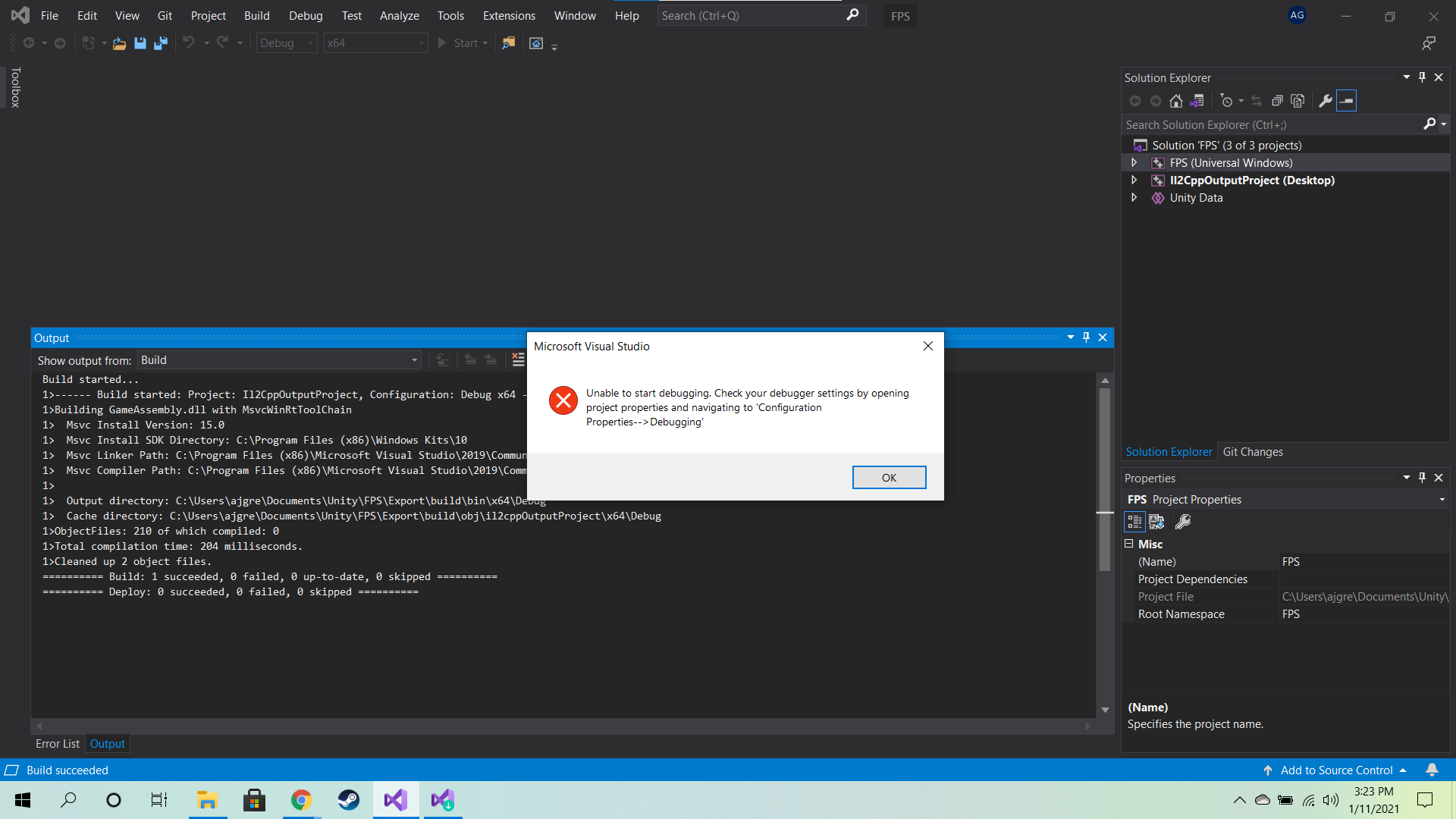Viewport: 1456px width, 819px height.
Task: Click the Visual Studio search box
Action: (x=761, y=15)
